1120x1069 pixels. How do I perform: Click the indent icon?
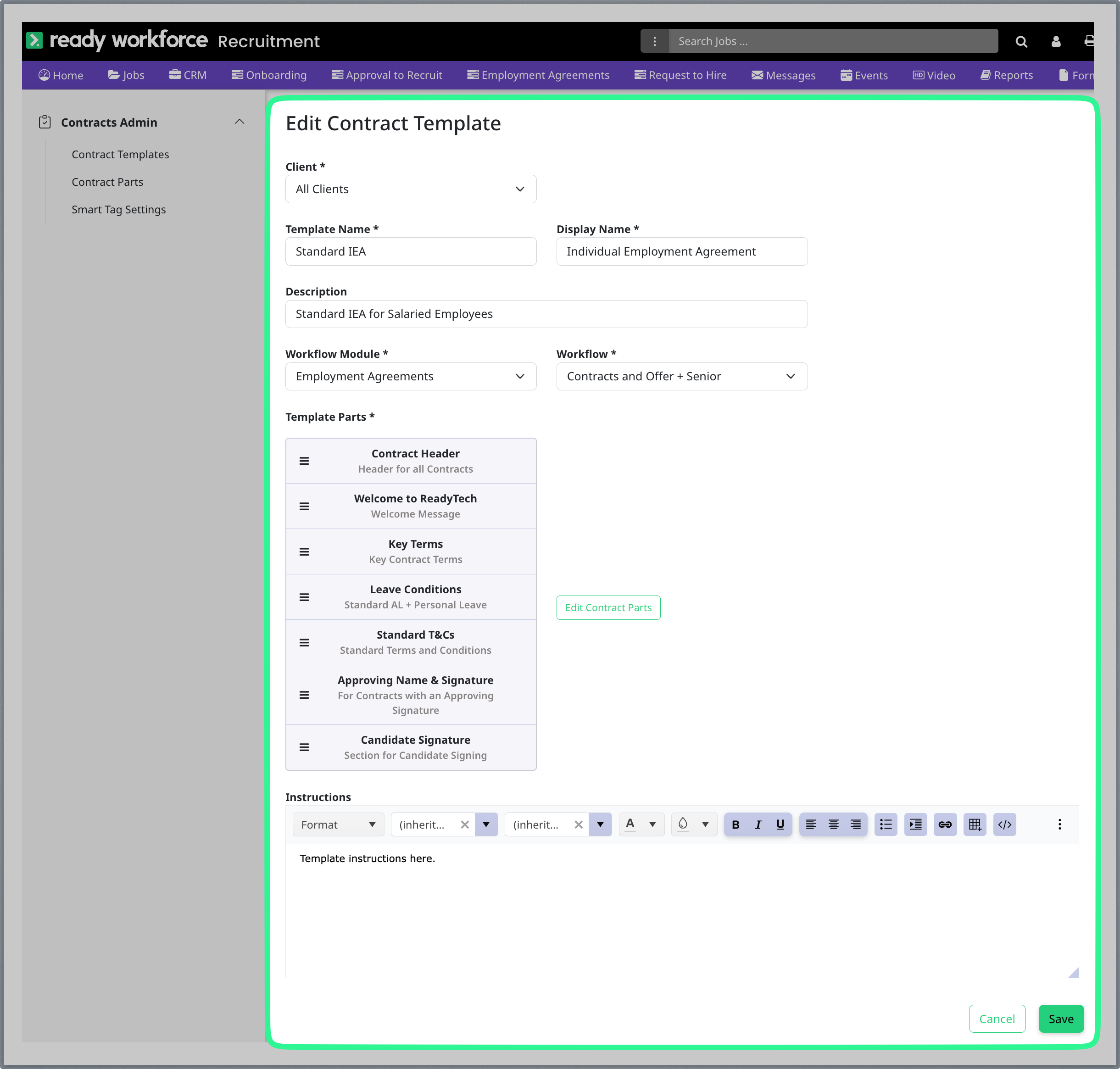click(915, 824)
